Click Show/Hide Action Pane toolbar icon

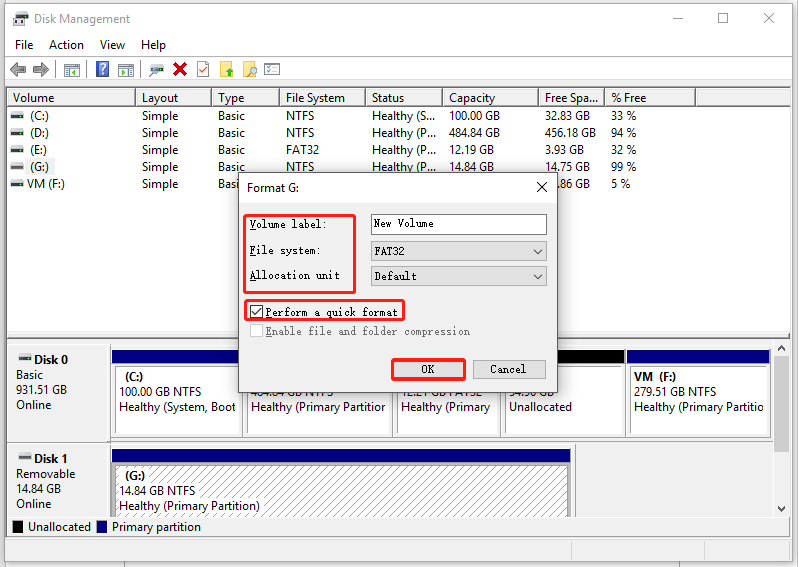(126, 70)
